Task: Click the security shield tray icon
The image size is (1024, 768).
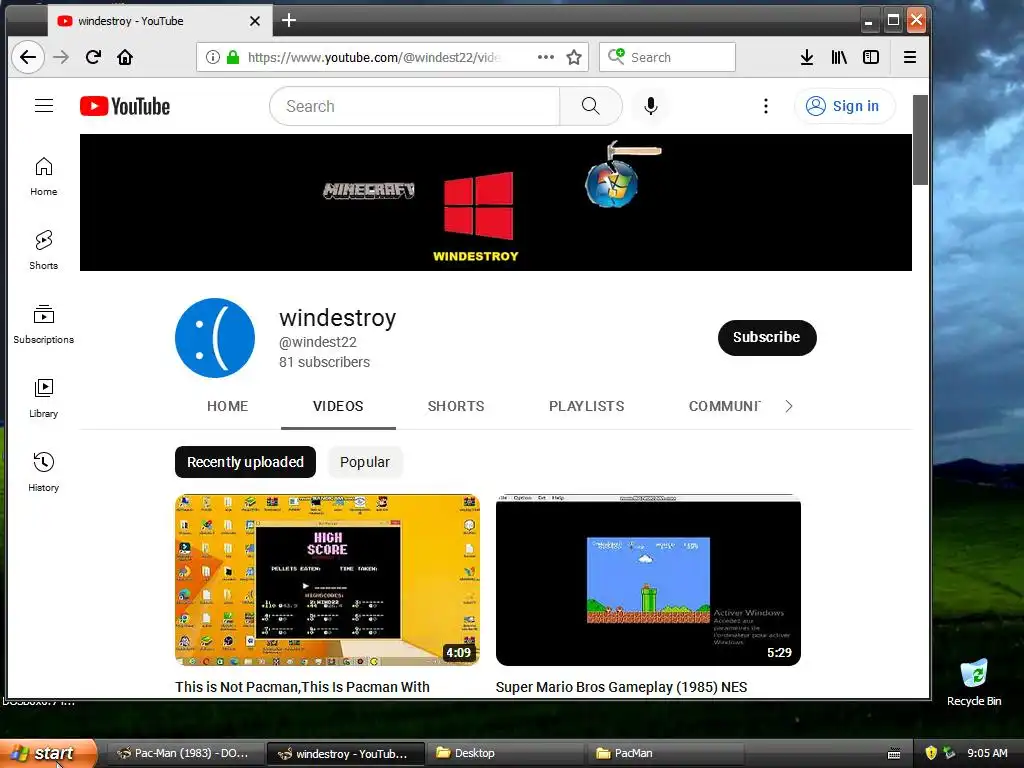Action: [x=931, y=753]
